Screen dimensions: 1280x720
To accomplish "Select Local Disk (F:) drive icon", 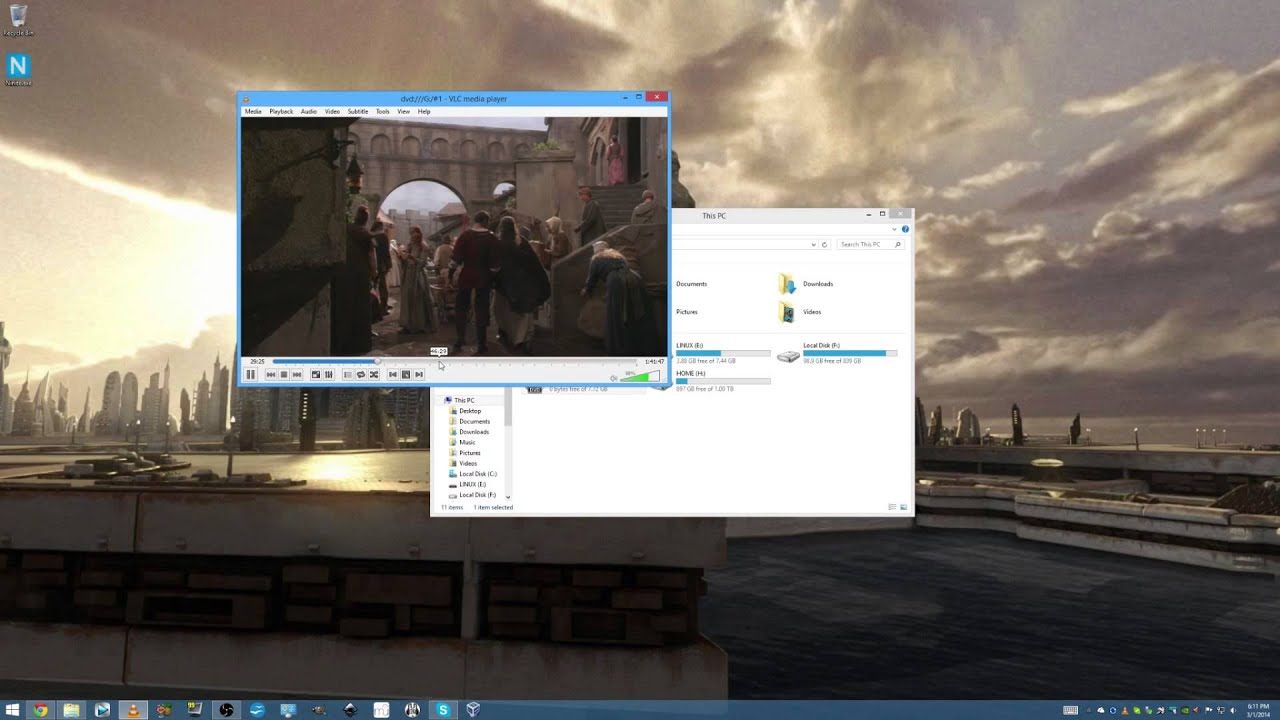I will pyautogui.click(x=788, y=355).
